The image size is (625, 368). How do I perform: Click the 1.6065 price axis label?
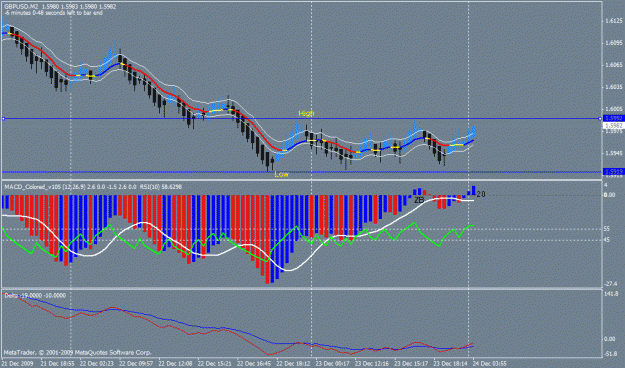click(614, 65)
